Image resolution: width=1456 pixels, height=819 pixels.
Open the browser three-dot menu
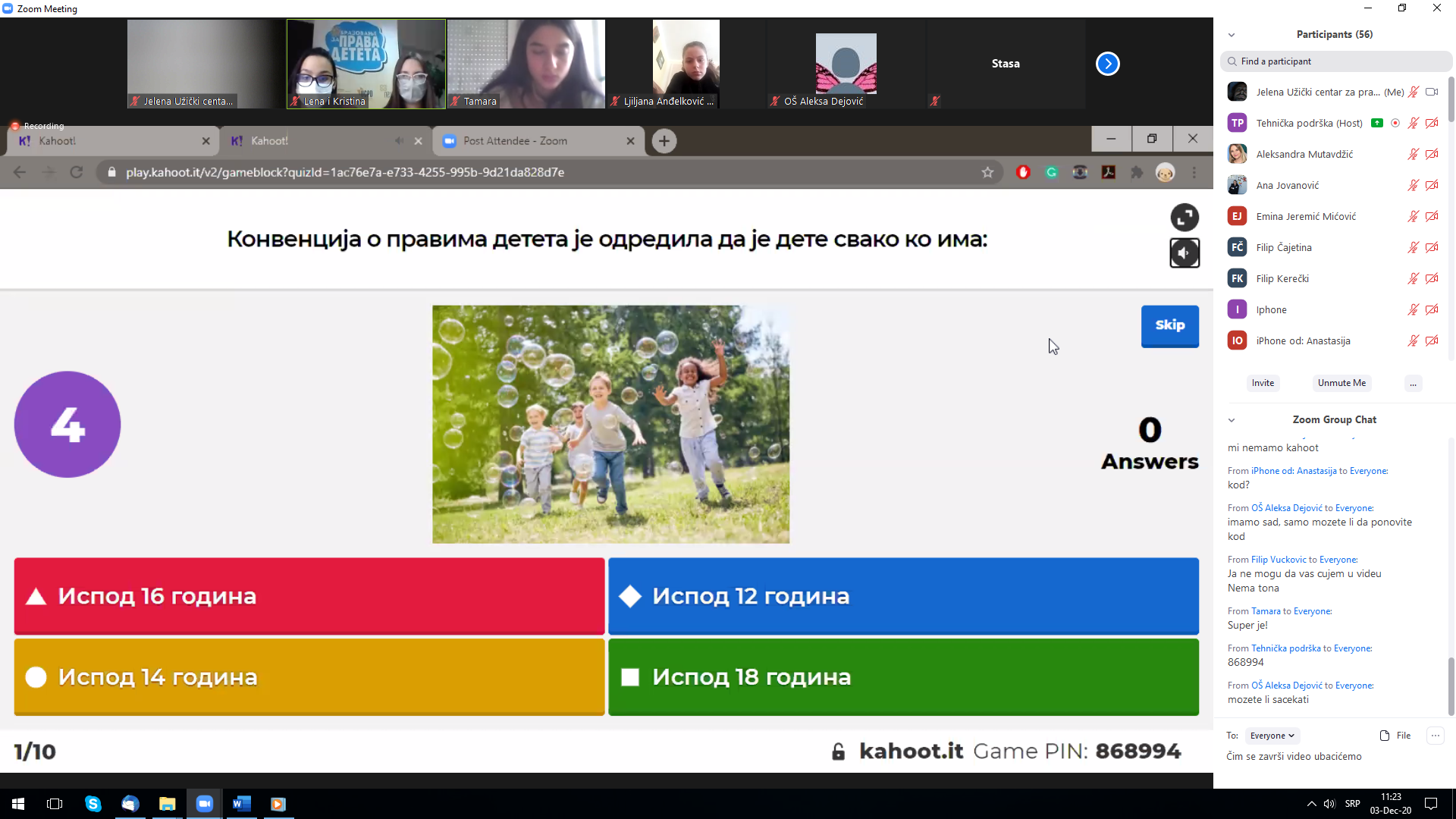pos(1194,172)
